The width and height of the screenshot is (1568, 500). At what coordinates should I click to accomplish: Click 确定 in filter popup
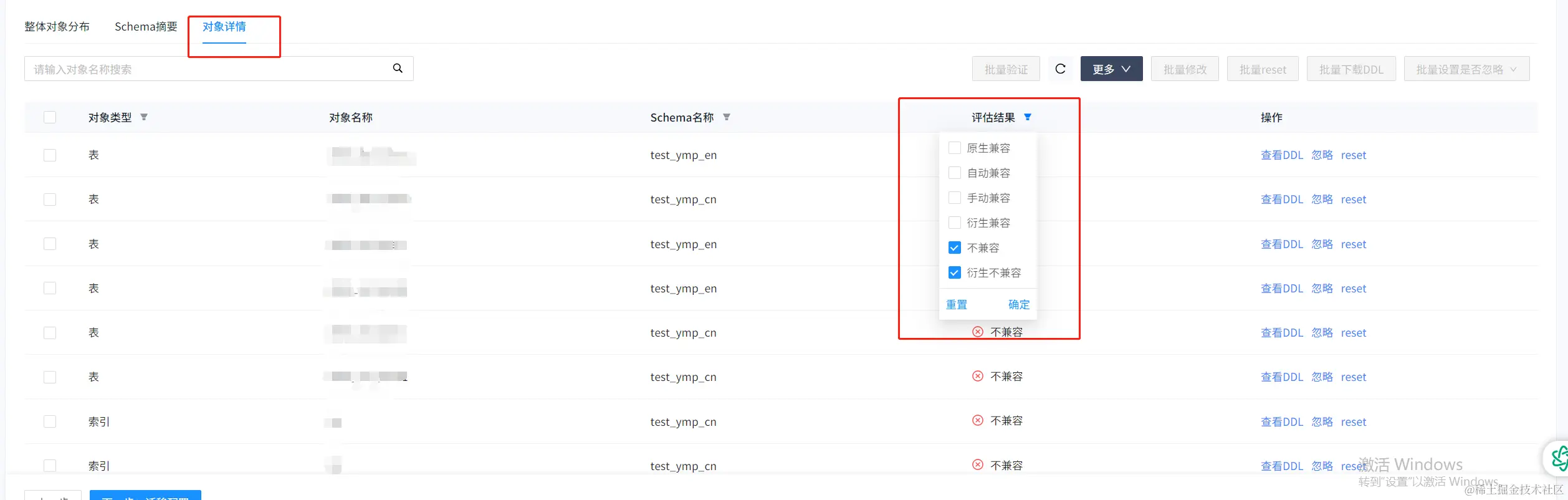tap(1019, 304)
